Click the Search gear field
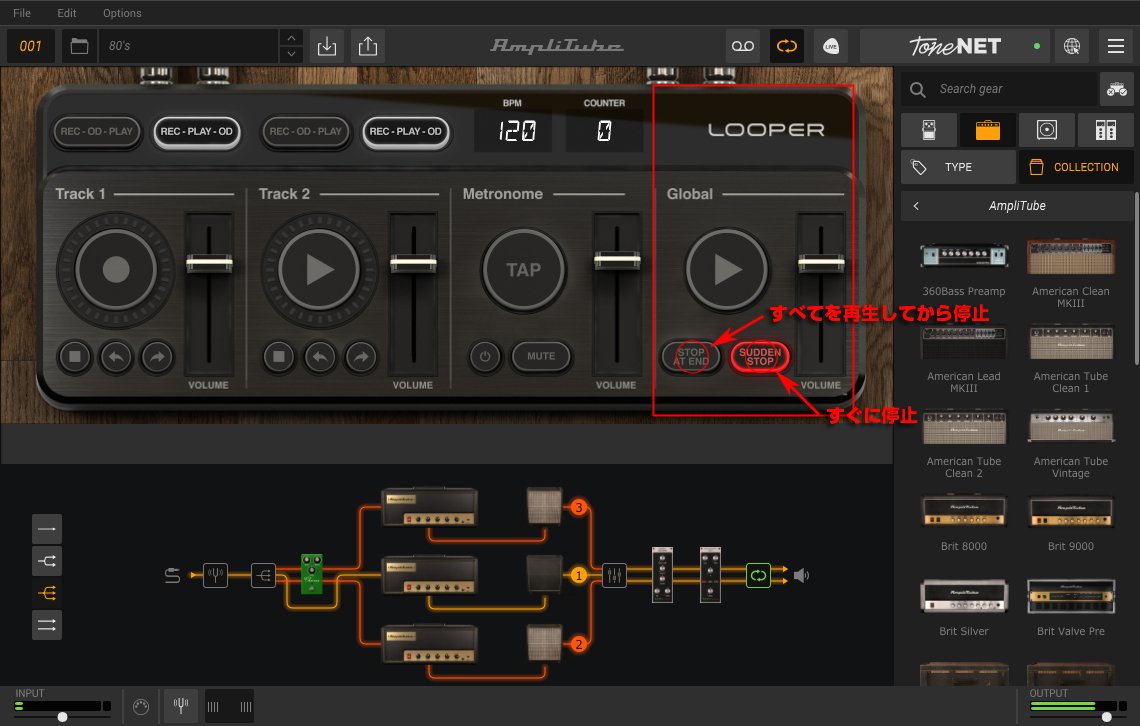The image size is (1140, 726). tap(999, 89)
